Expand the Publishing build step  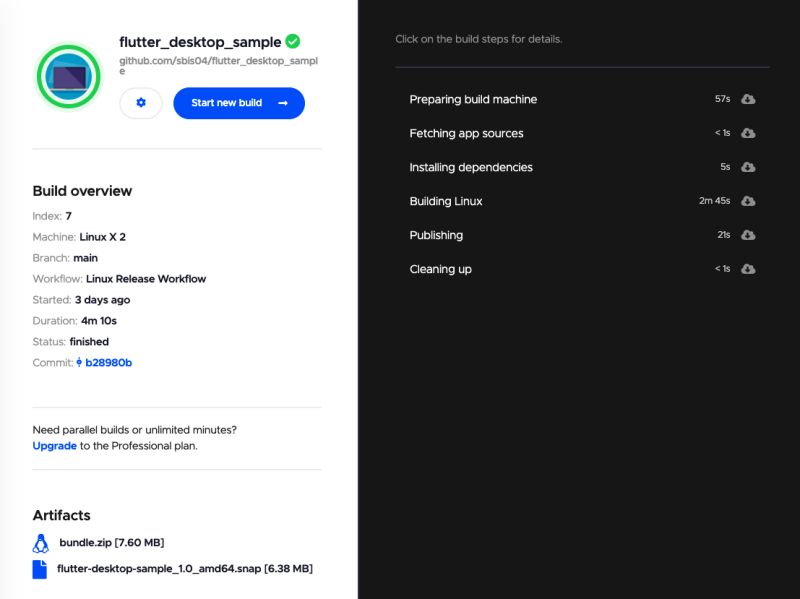click(436, 235)
